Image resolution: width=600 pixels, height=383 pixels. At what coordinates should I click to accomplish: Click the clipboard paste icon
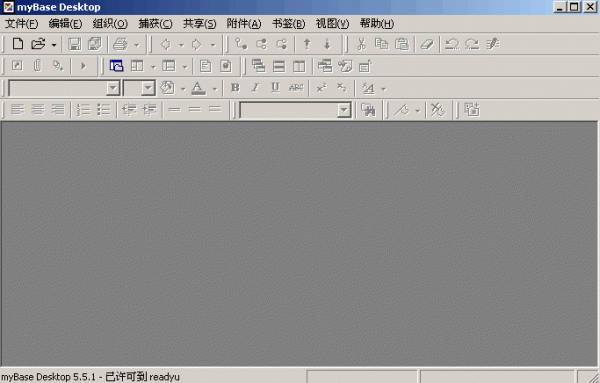tap(402, 44)
